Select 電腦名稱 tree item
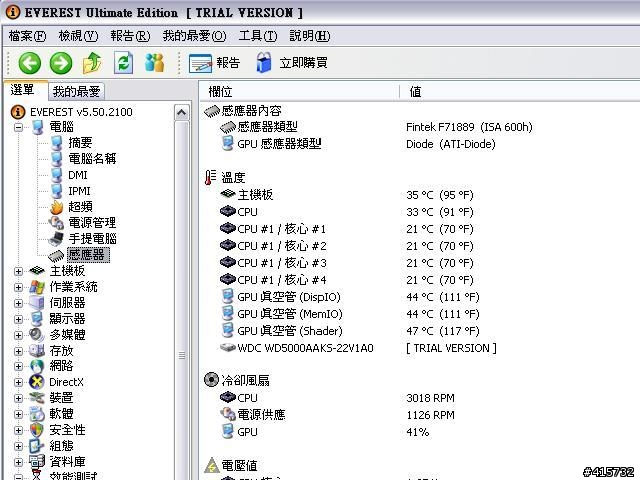This screenshot has height=480, width=640. tap(92, 158)
